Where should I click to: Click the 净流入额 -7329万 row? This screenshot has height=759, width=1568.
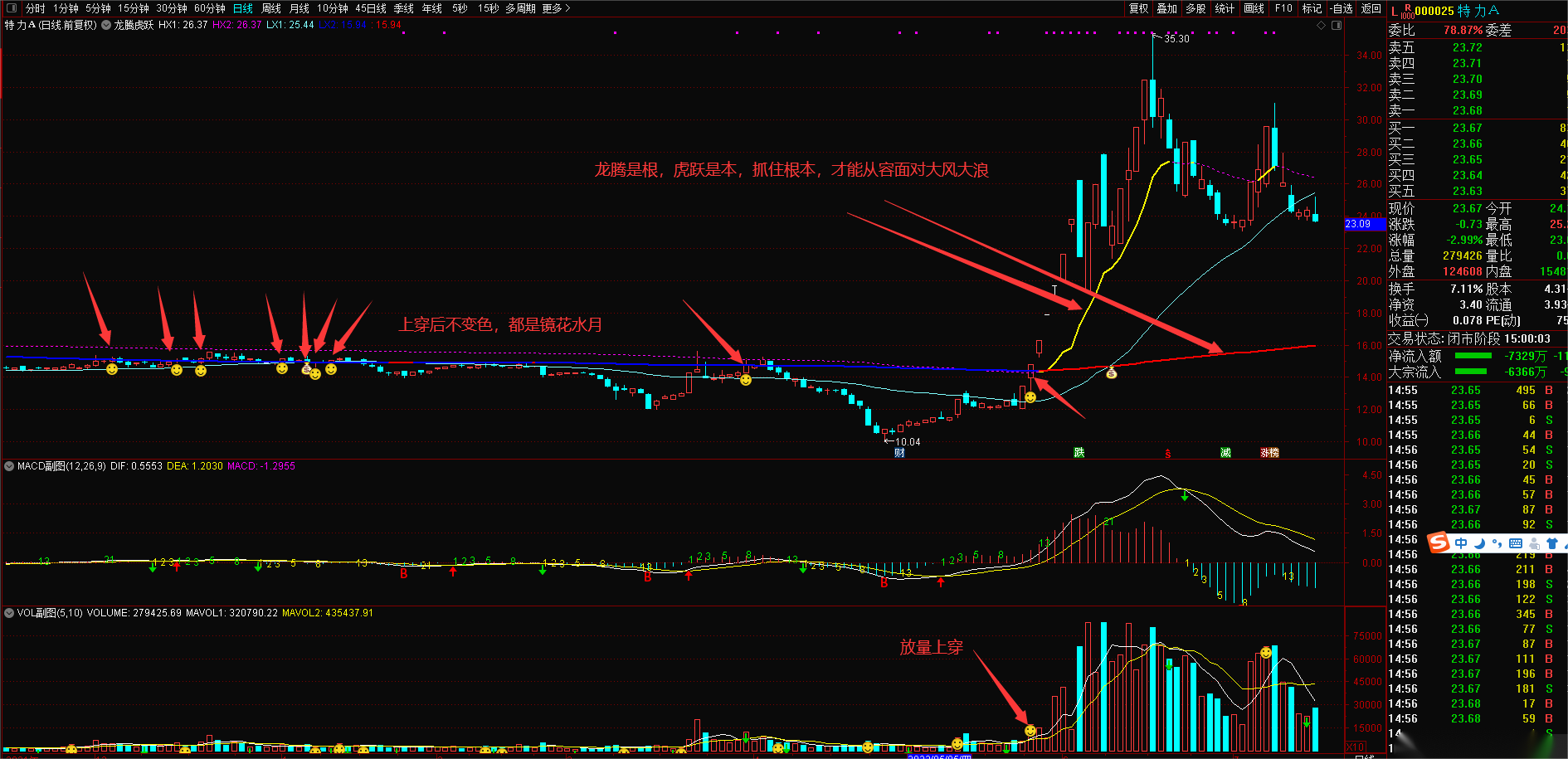pos(1478,356)
